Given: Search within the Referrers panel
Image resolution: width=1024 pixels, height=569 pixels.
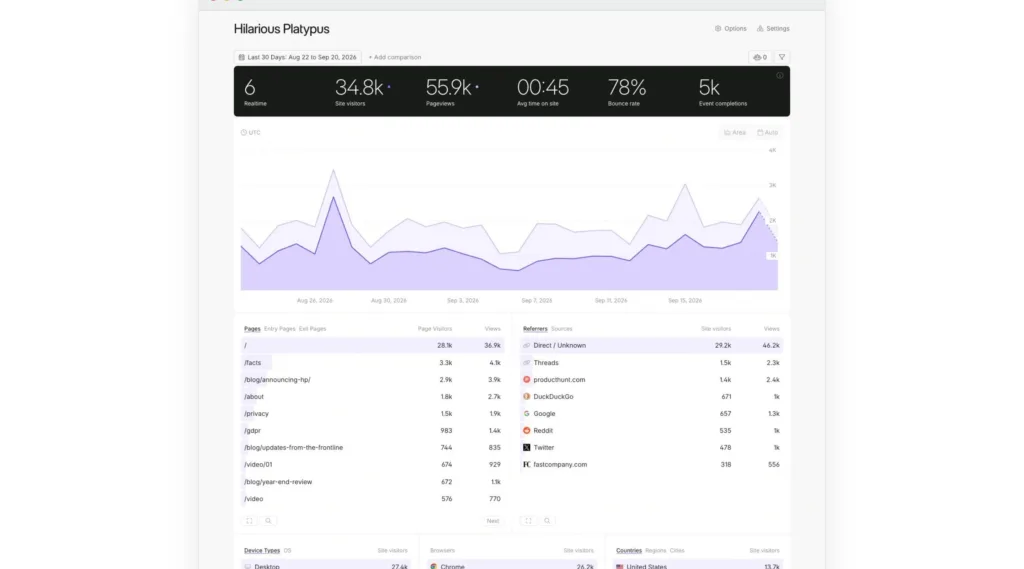Looking at the screenshot, I should click(547, 521).
